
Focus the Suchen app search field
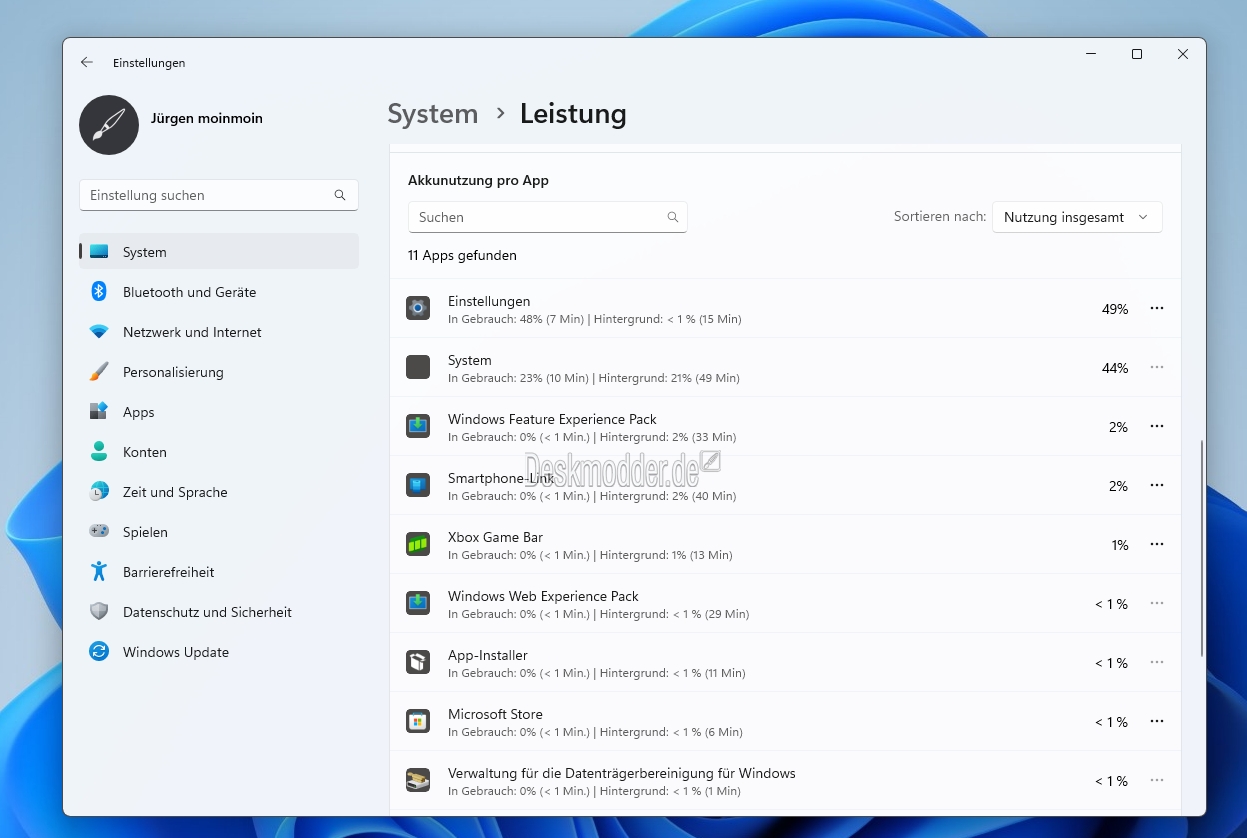[x=547, y=217]
